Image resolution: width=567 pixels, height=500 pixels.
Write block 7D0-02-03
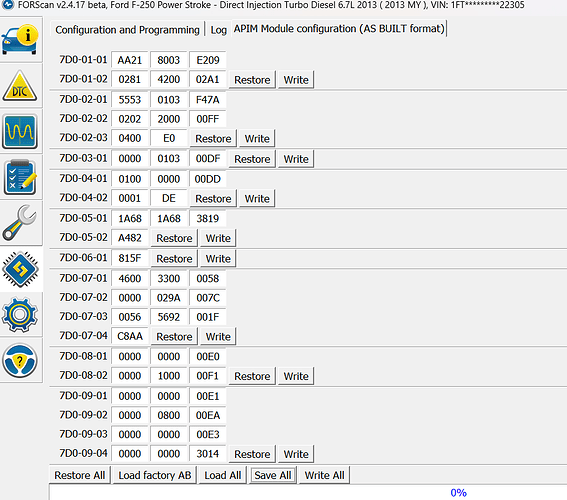coord(257,139)
